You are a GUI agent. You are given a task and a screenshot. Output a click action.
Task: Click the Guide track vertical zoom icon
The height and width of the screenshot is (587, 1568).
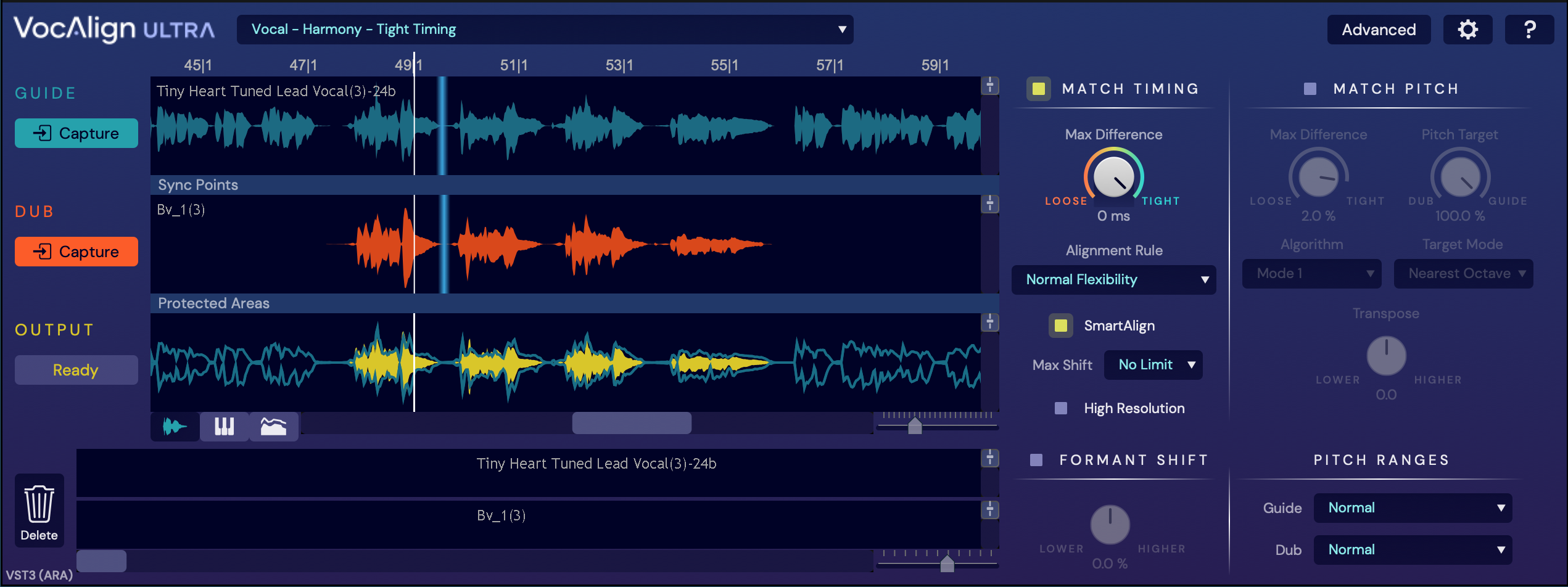tap(990, 85)
